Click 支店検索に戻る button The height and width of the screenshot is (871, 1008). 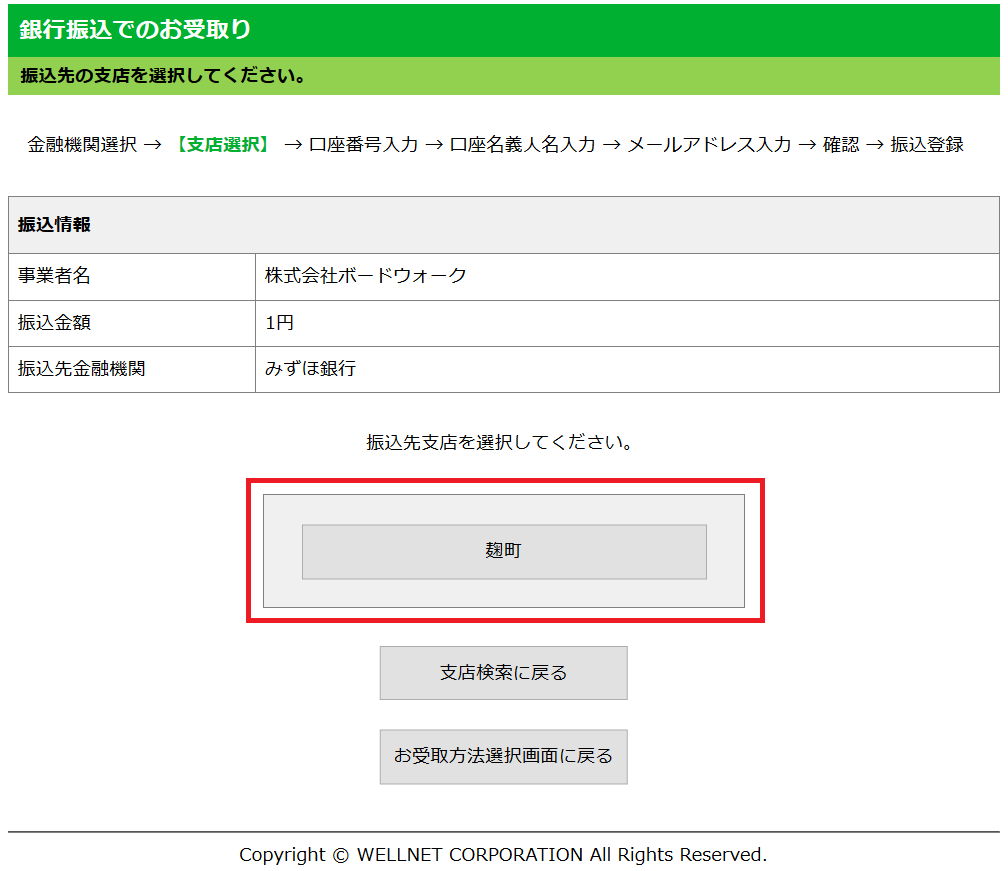[x=503, y=672]
